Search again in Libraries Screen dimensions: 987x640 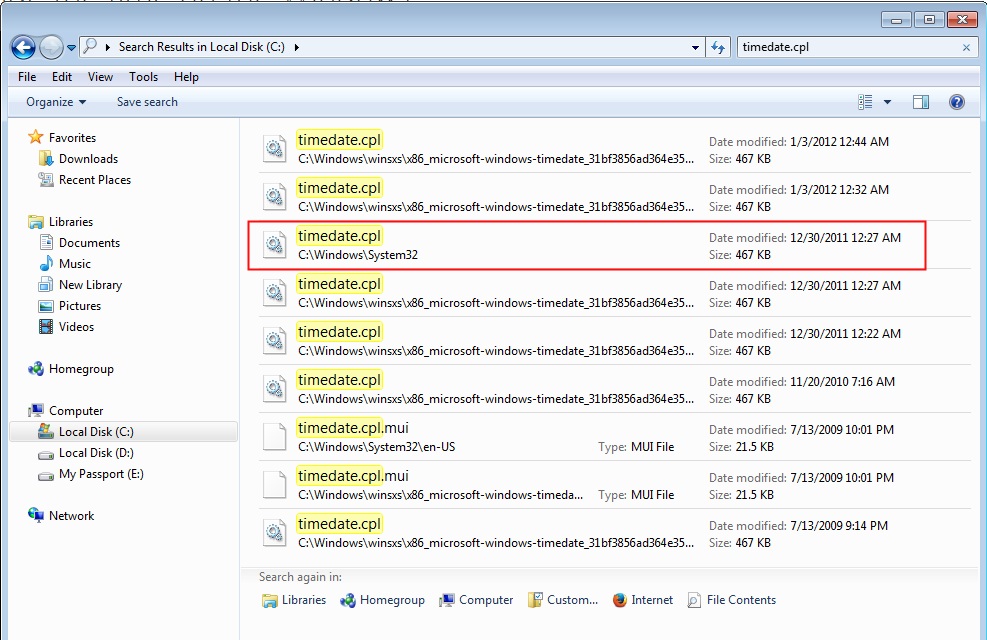click(x=294, y=600)
